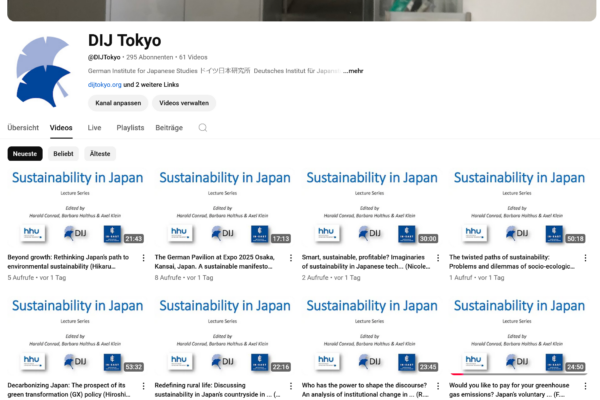Click the red watch progress bar on 24:50 video

(457, 374)
